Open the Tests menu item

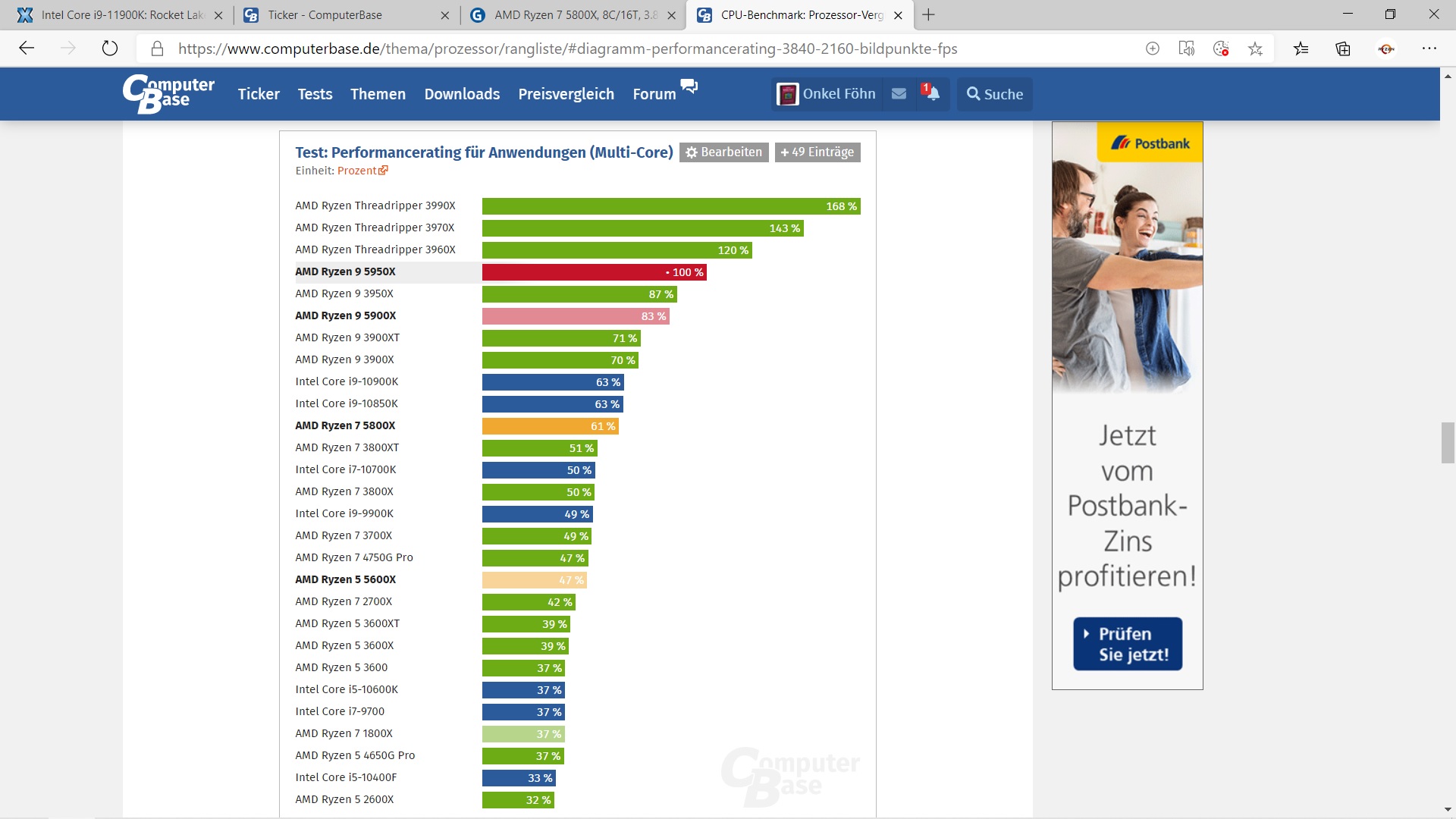(315, 94)
